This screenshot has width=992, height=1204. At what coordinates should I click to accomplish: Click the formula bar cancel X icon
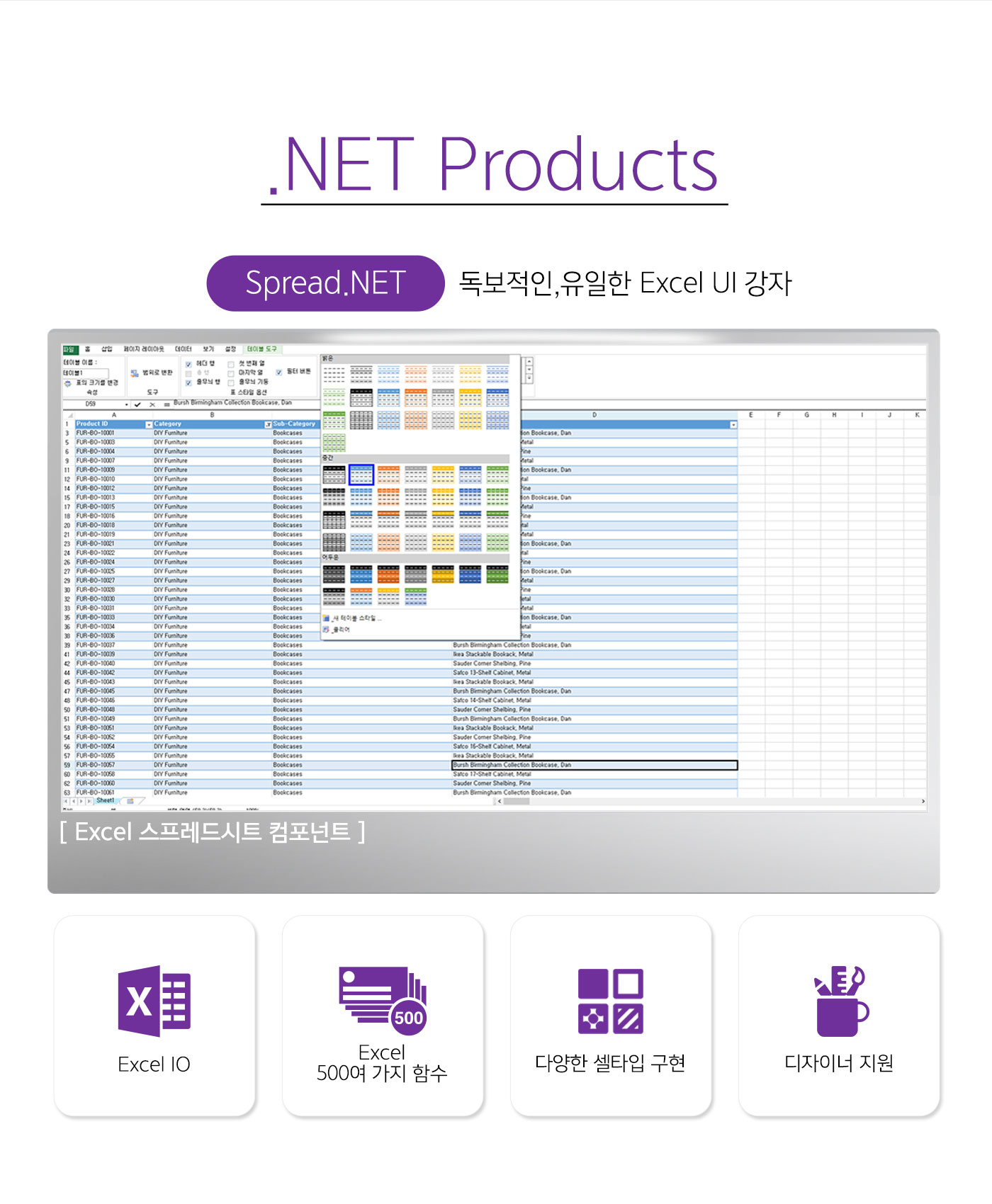pyautogui.click(x=152, y=404)
